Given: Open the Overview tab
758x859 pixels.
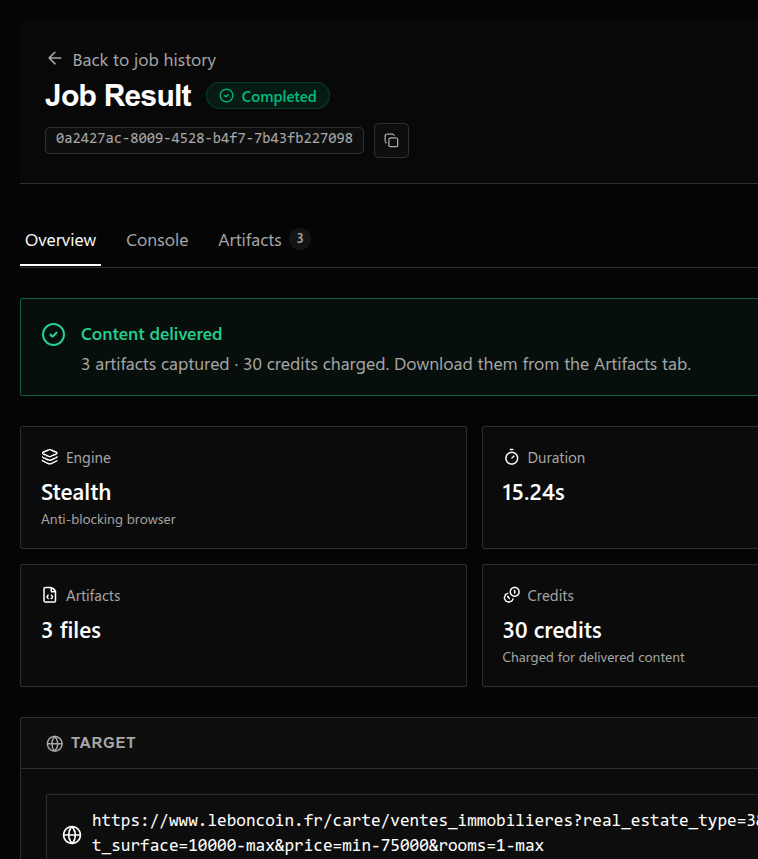Looking at the screenshot, I should pos(60,240).
